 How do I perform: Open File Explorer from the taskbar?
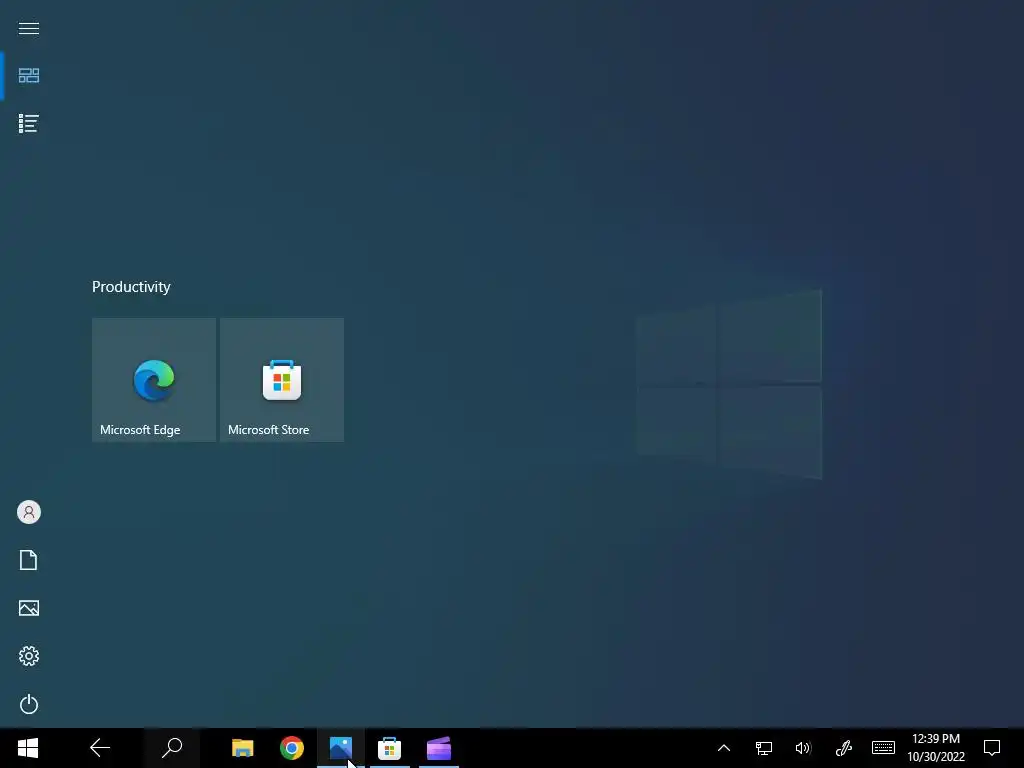coord(243,748)
